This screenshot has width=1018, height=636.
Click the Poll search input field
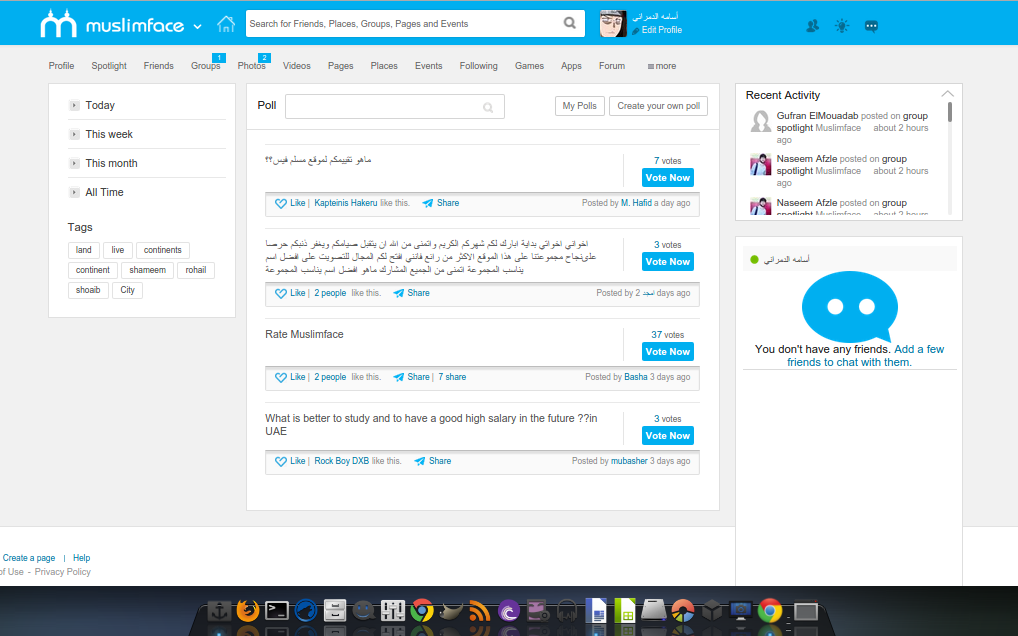pos(385,106)
